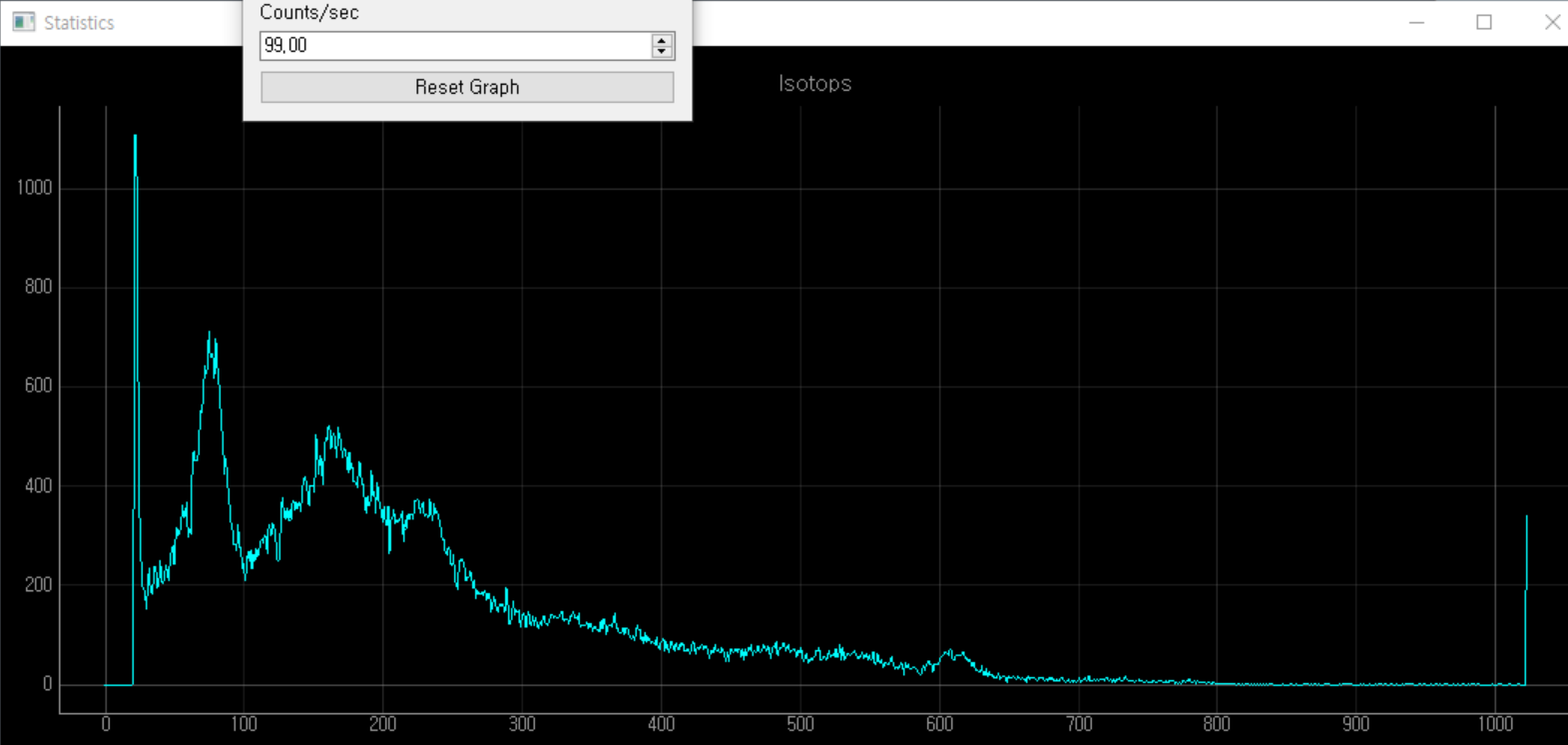Screen dimensions: 1568x745
Task: Increase Counts/sec with the up arrow
Action: pyautogui.click(x=662, y=40)
